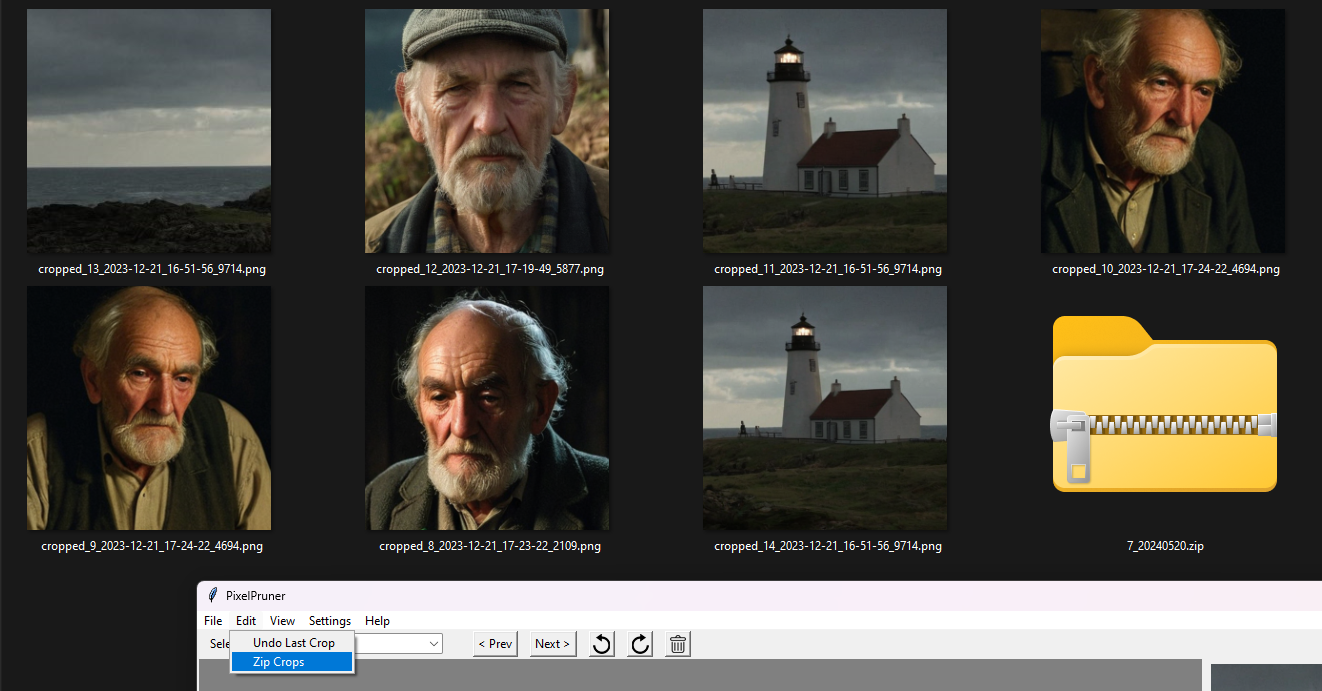
Task: Click the PixelPruner feather title icon
Action: [x=213, y=596]
